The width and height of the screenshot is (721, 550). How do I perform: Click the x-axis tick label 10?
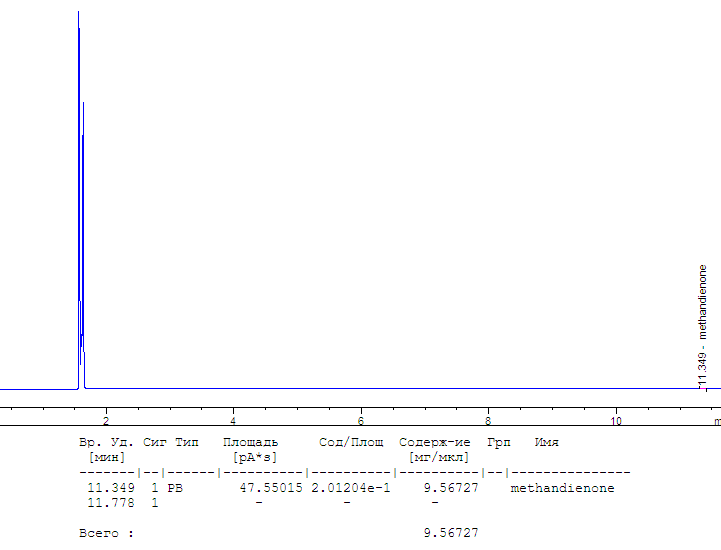coord(616,421)
